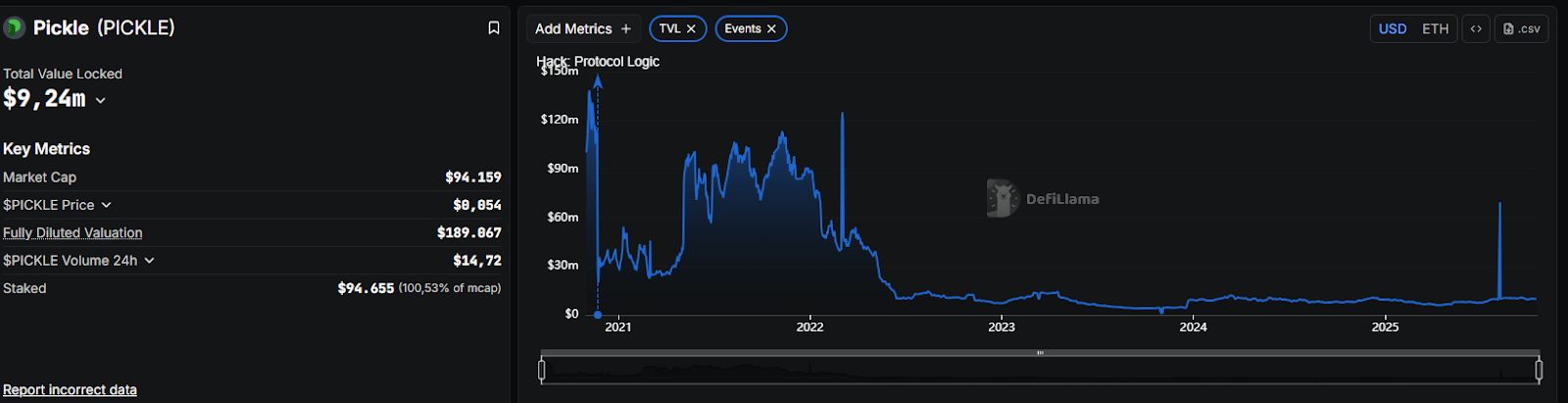
Task: Grab the right chart range handle
Action: click(x=1539, y=370)
